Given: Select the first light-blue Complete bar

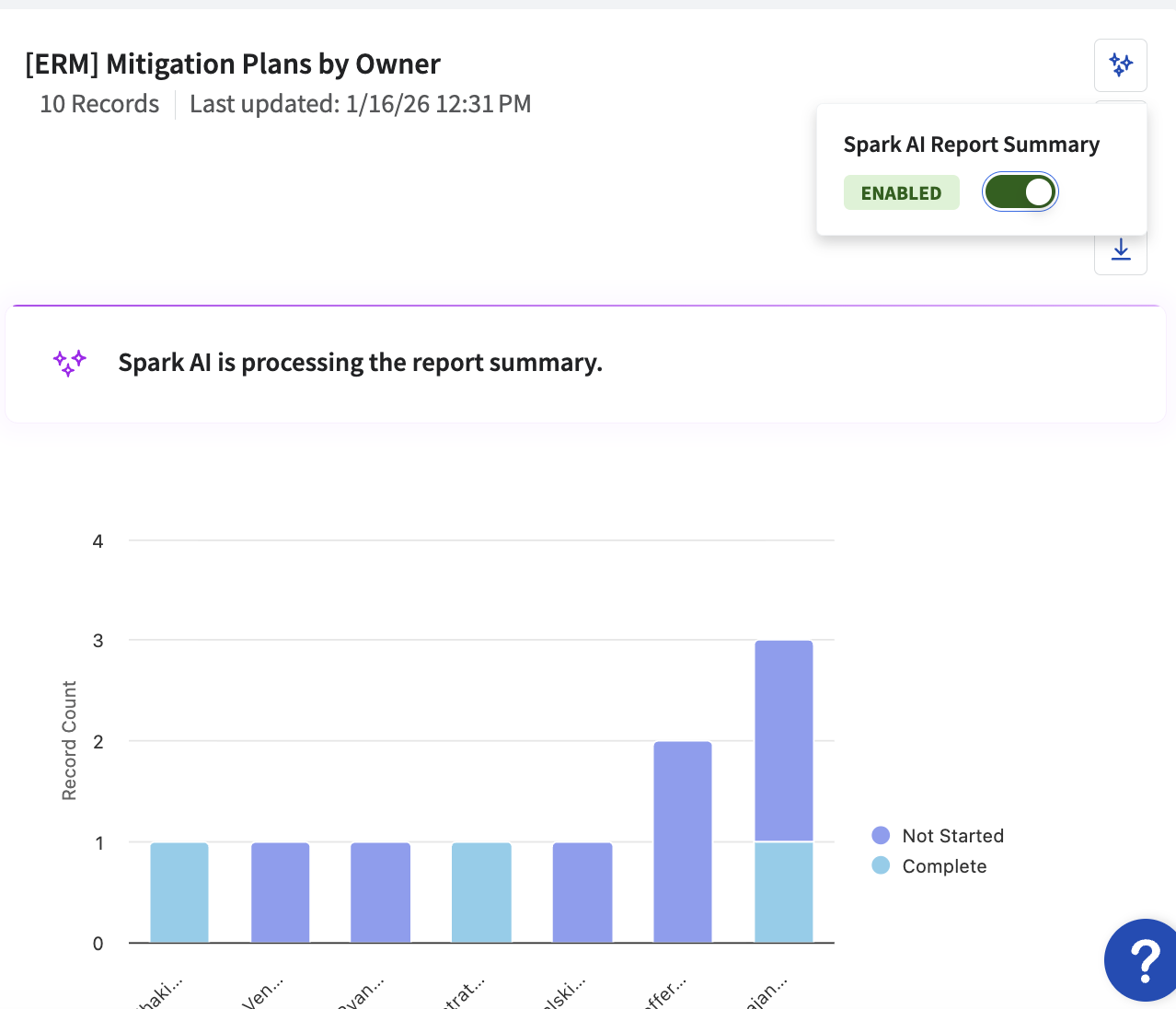Looking at the screenshot, I should (179, 892).
